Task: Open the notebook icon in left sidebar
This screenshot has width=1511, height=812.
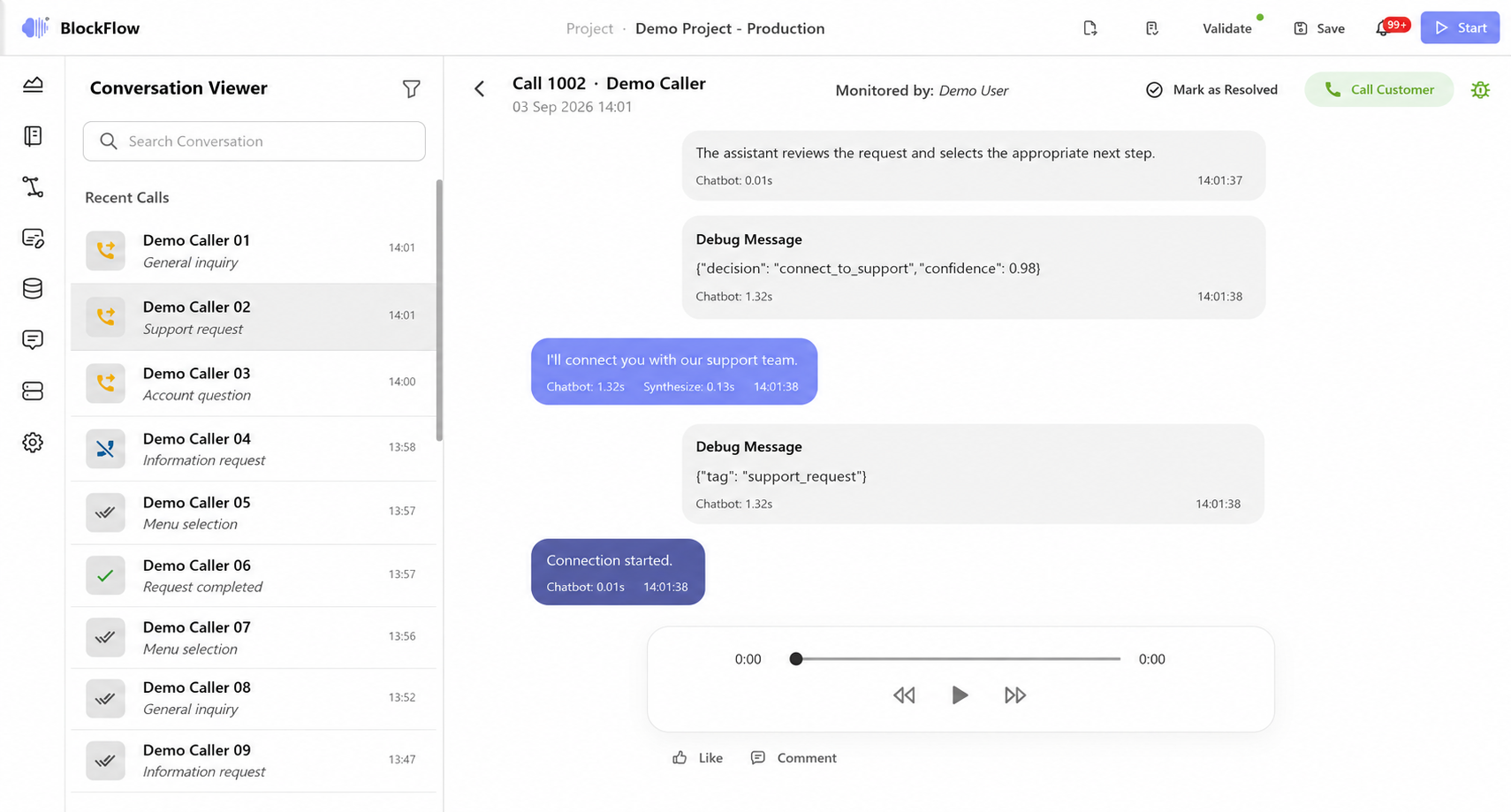Action: click(x=33, y=136)
